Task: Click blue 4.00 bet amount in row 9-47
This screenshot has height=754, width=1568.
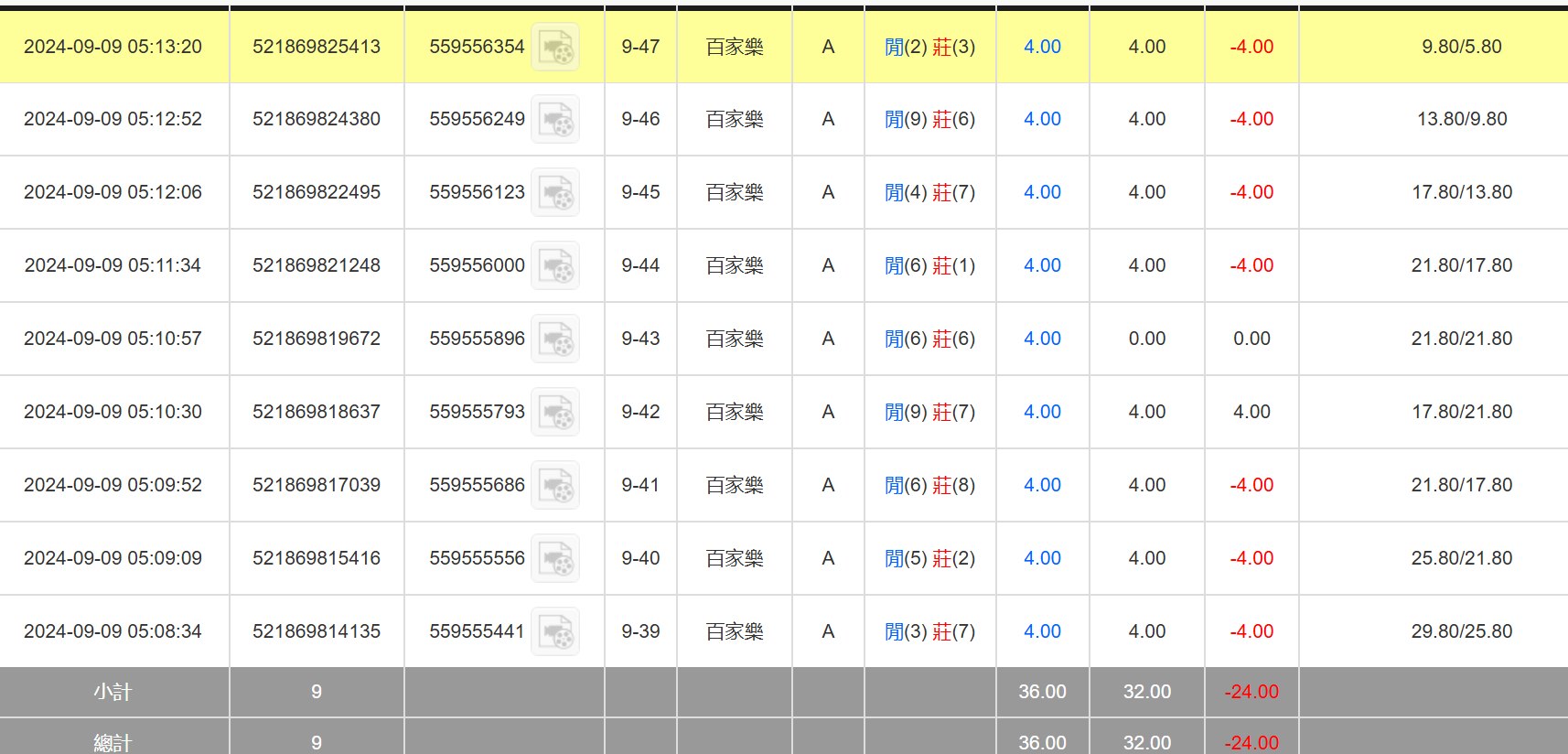Action: pyautogui.click(x=1042, y=47)
